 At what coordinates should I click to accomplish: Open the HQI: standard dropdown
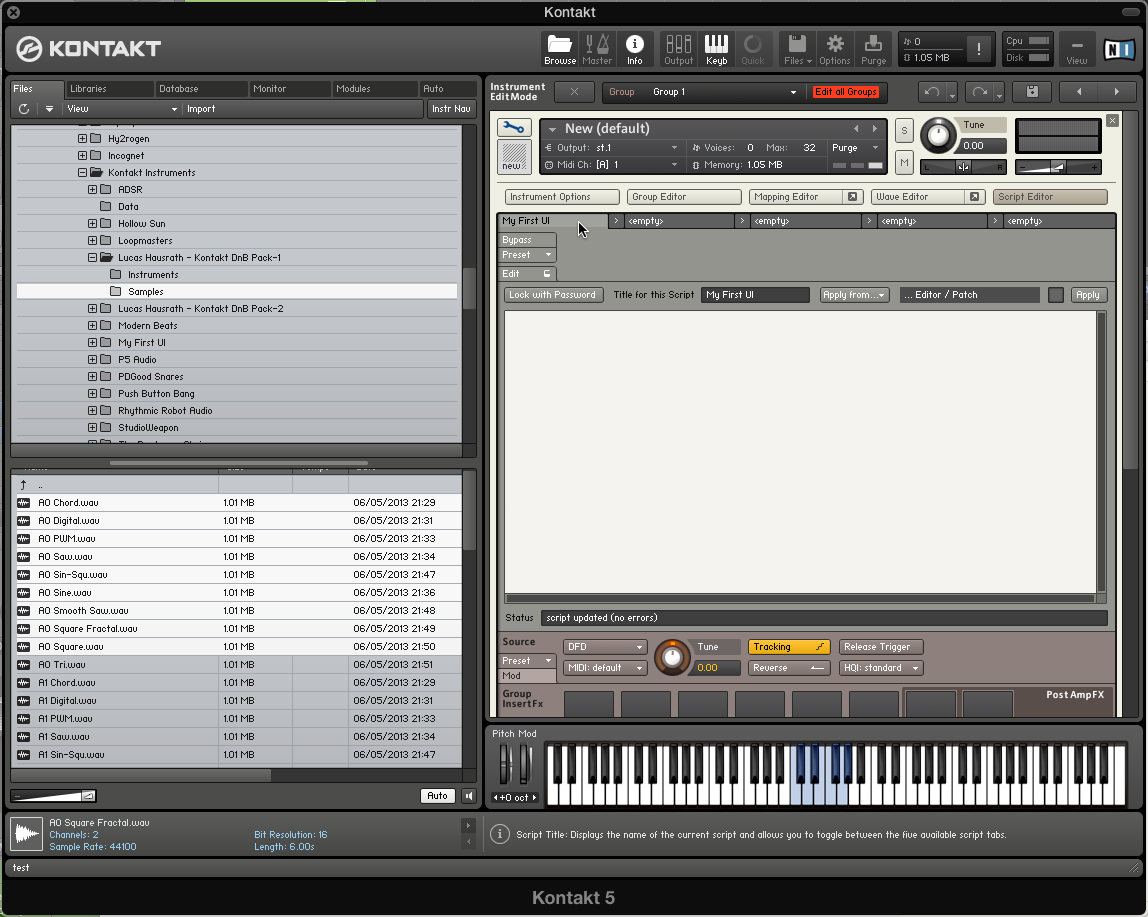point(881,668)
